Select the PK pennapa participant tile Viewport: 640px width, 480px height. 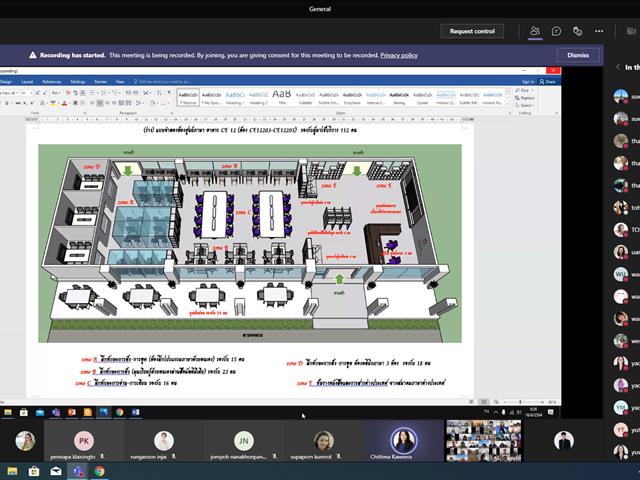pos(84,441)
